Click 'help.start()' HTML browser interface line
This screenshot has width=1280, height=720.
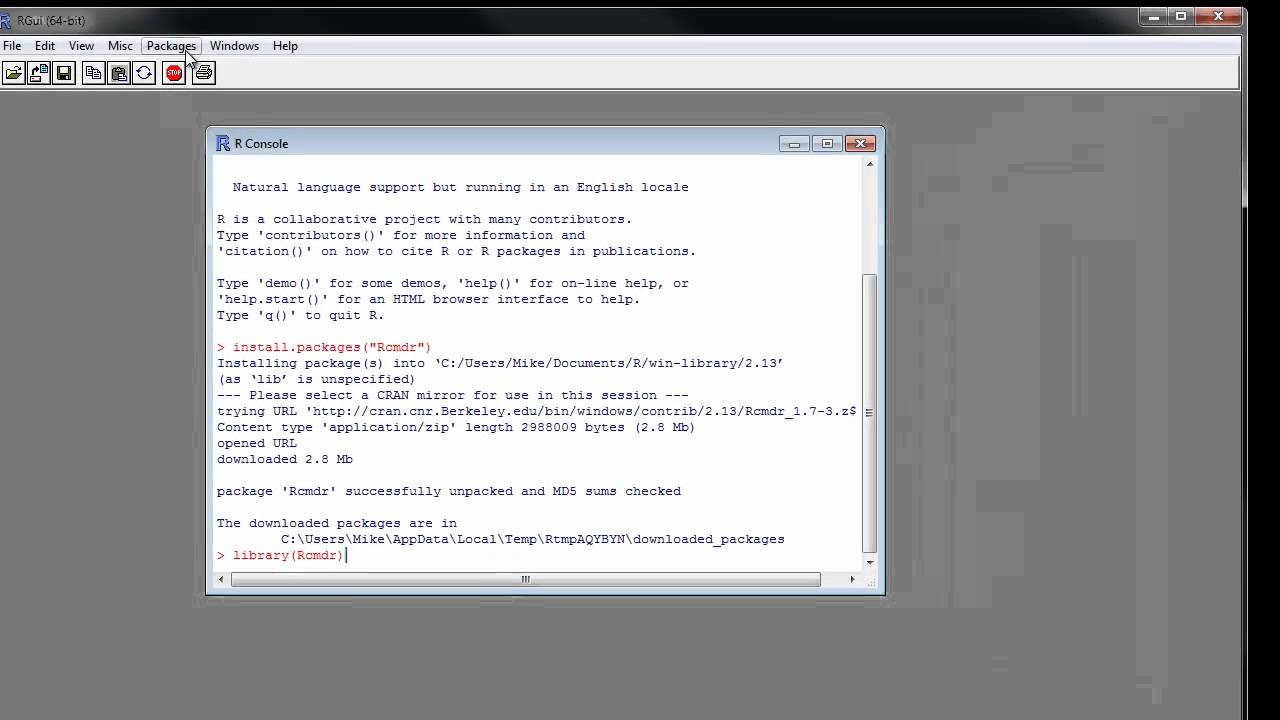tap(429, 299)
